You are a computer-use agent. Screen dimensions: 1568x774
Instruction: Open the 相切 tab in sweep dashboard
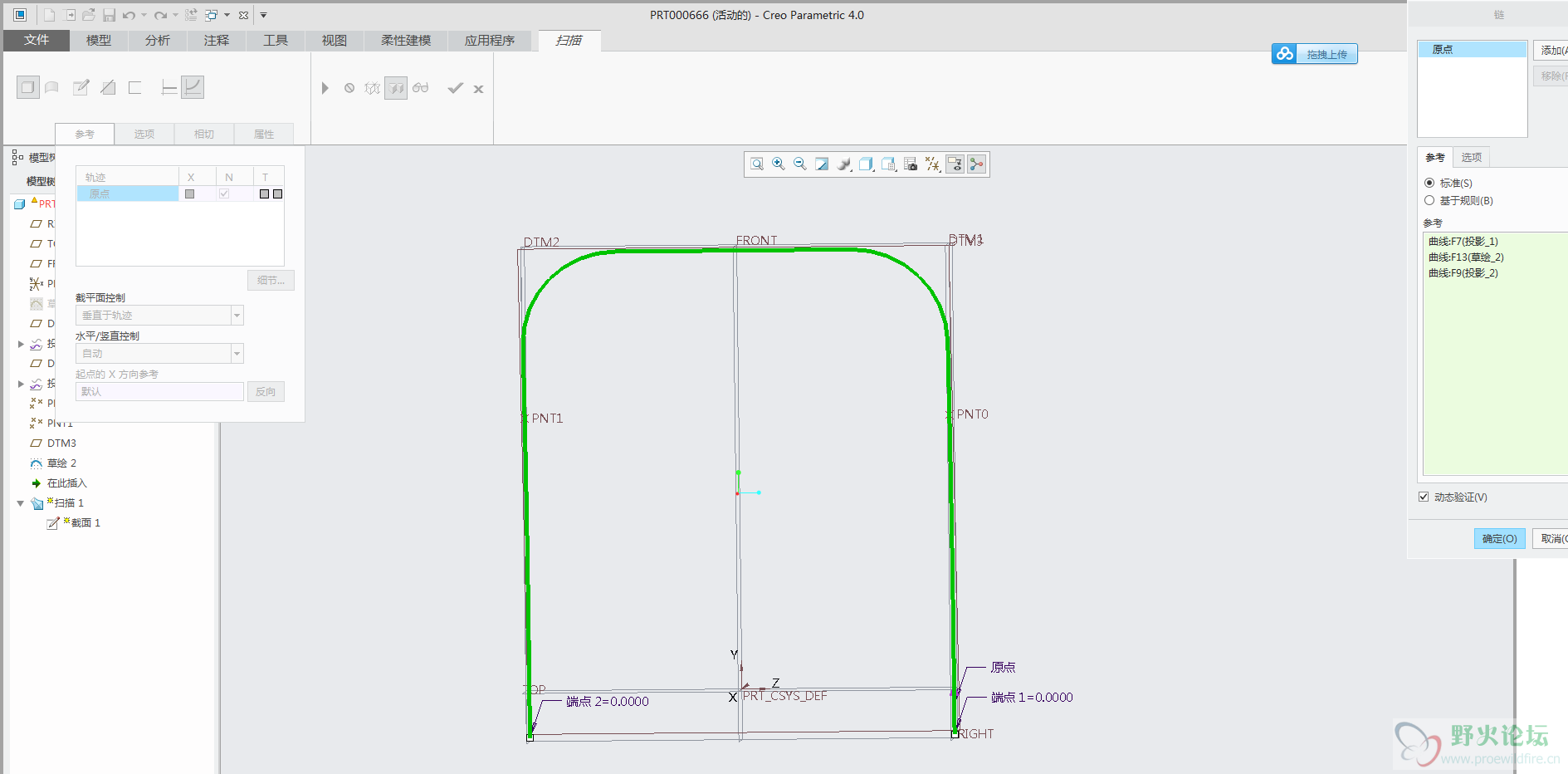point(204,134)
